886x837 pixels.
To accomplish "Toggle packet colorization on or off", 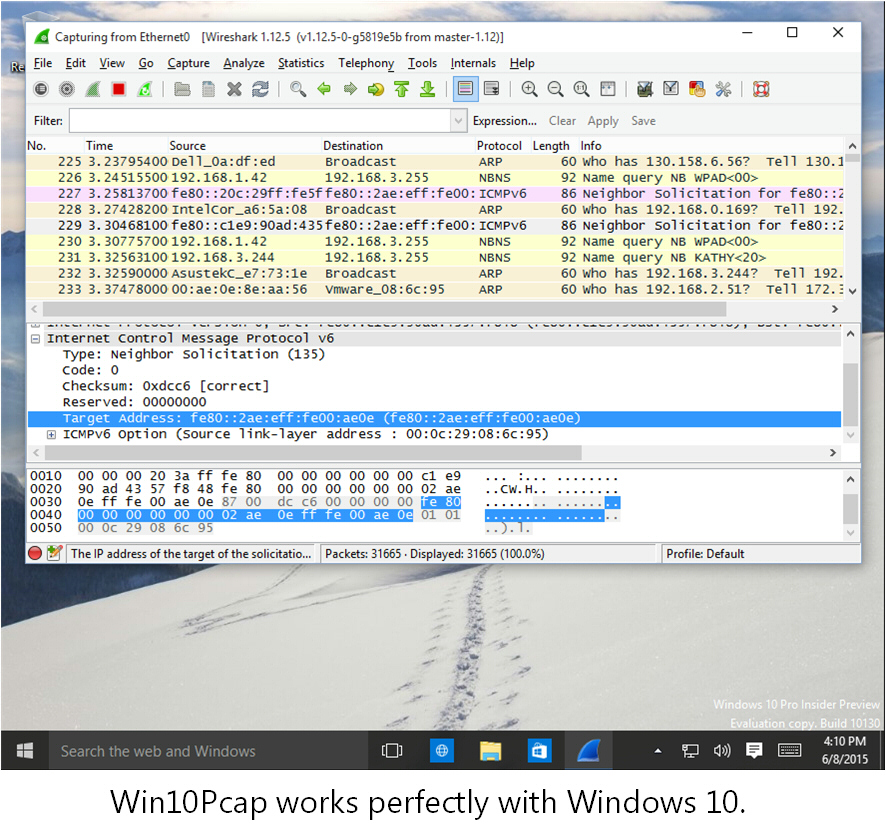I will coord(465,89).
